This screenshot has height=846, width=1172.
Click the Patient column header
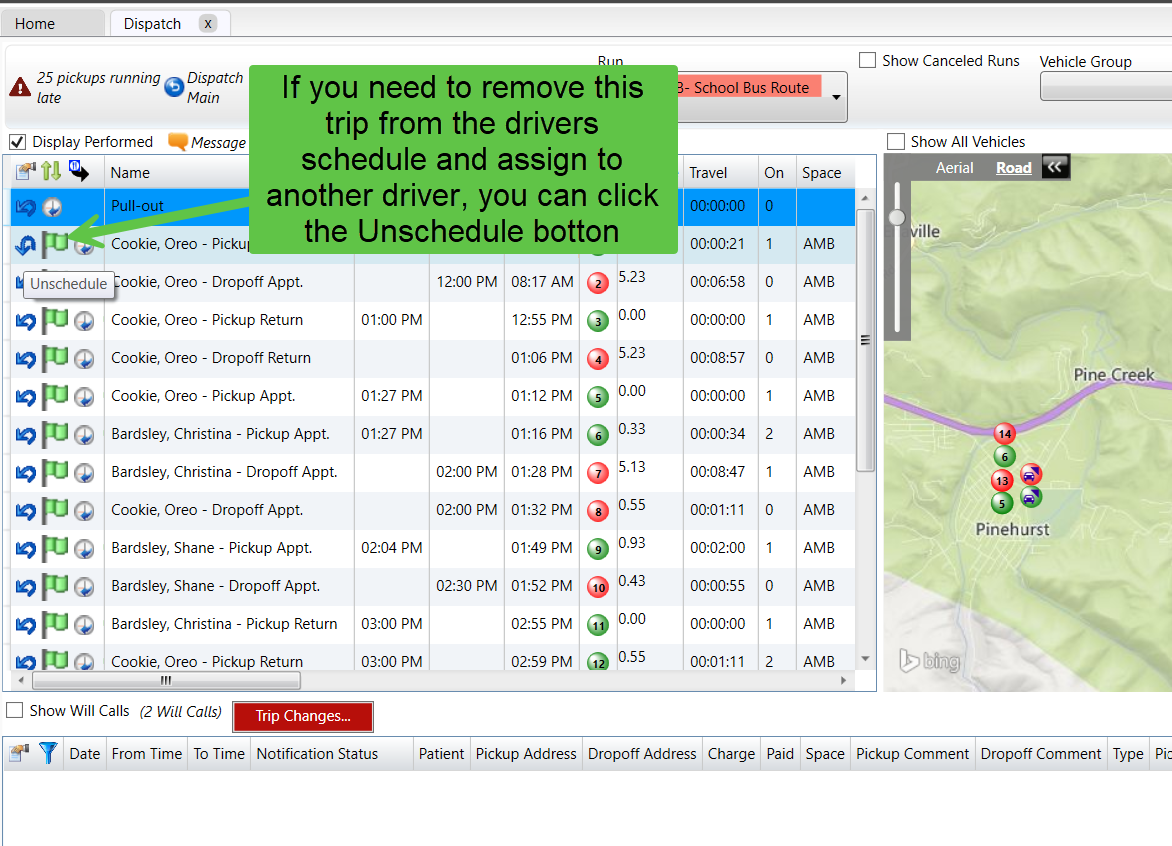click(441, 754)
